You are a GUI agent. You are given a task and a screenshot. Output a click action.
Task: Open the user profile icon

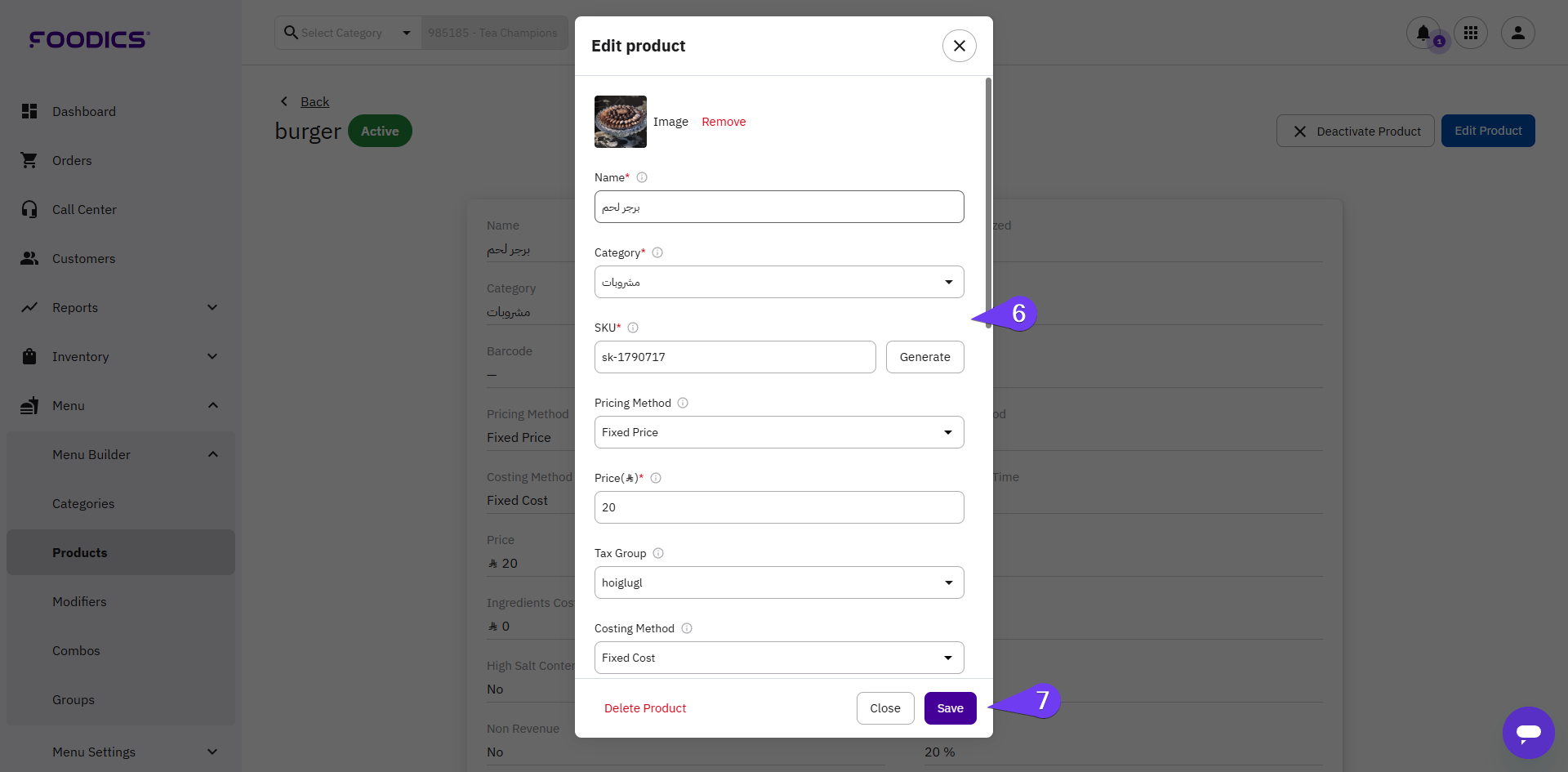[x=1518, y=33]
